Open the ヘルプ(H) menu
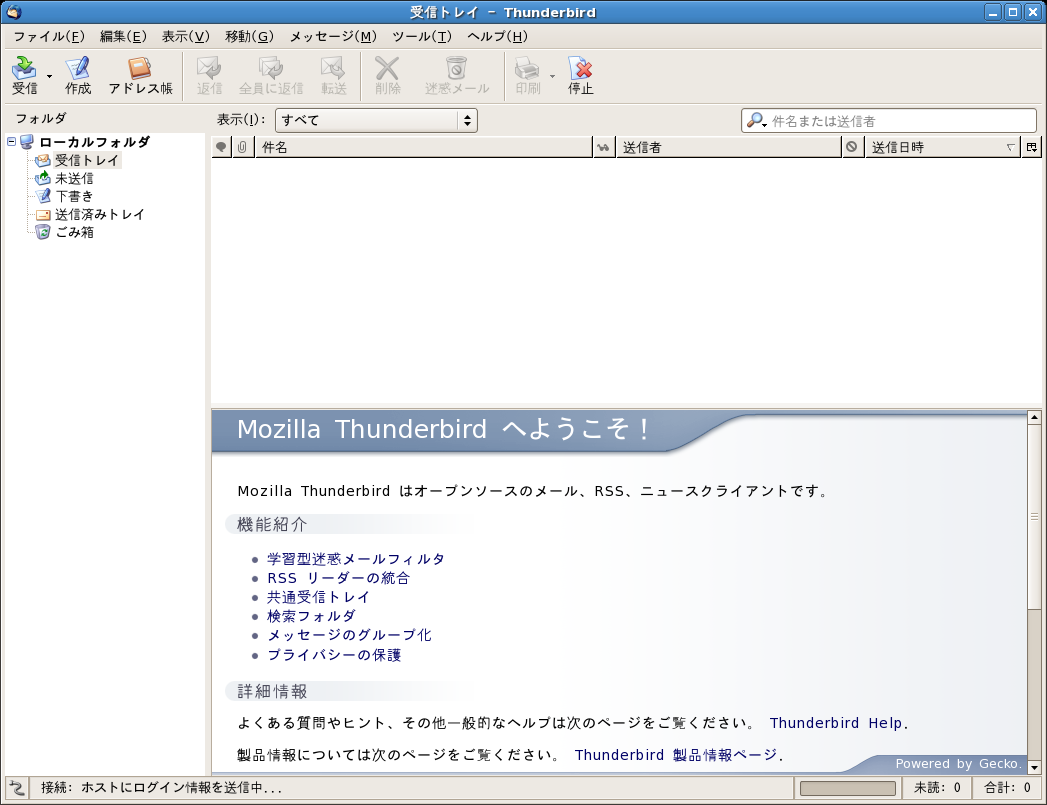Image resolution: width=1047 pixels, height=805 pixels. coord(497,36)
